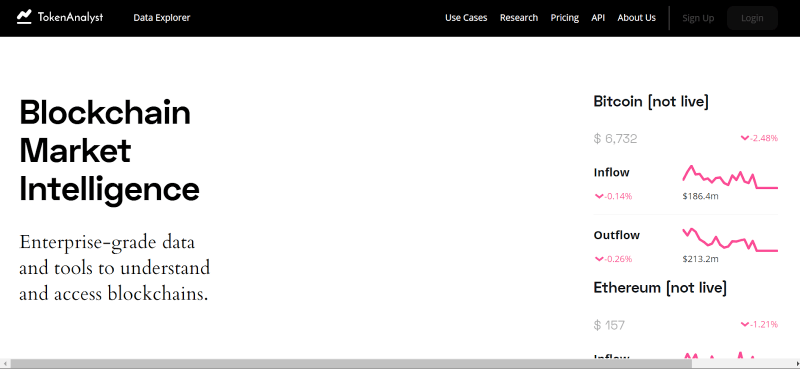Click the scrollbar left arrow
The image size is (800, 369).
click(x=5, y=364)
